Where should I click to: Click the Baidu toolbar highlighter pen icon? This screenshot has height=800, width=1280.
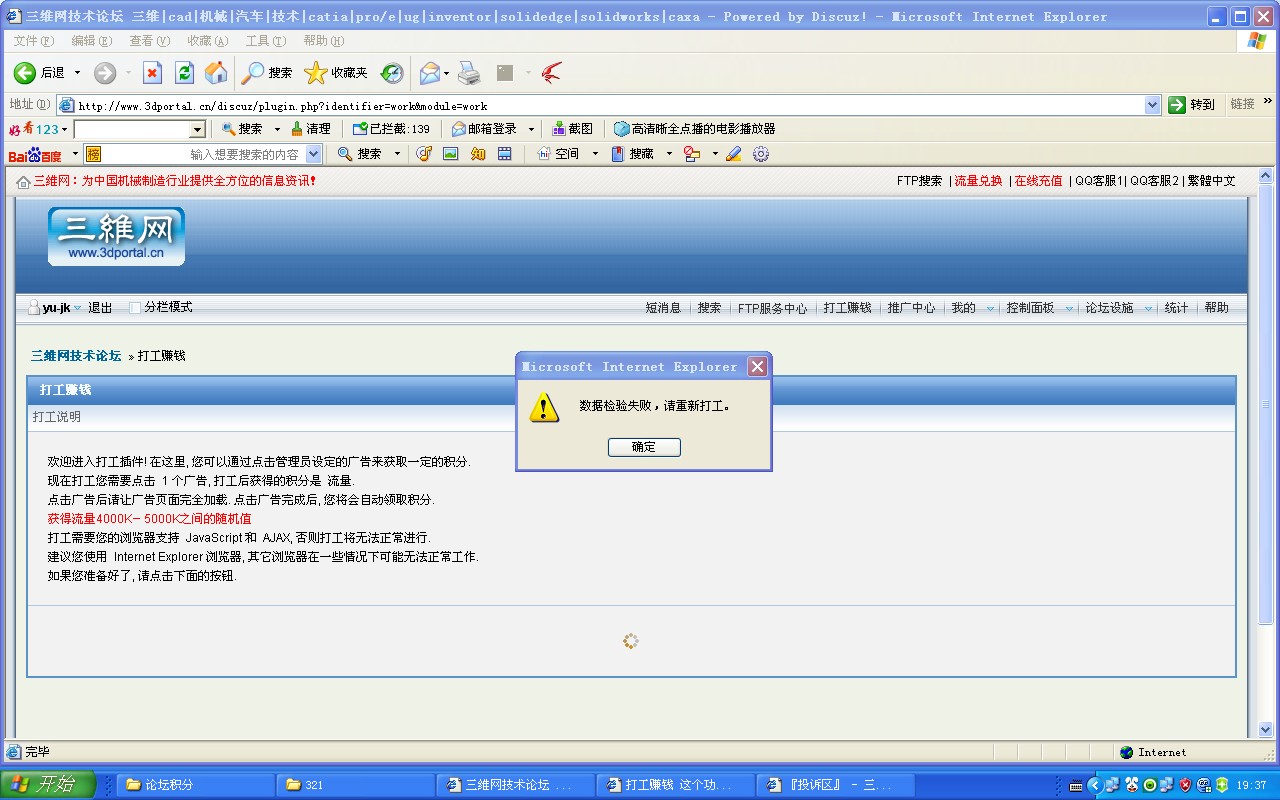pyautogui.click(x=734, y=154)
